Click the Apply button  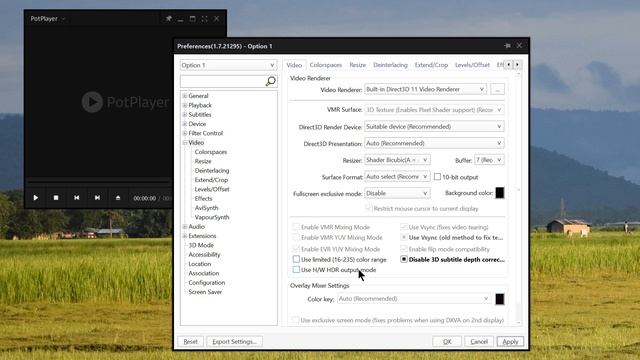[x=510, y=342]
